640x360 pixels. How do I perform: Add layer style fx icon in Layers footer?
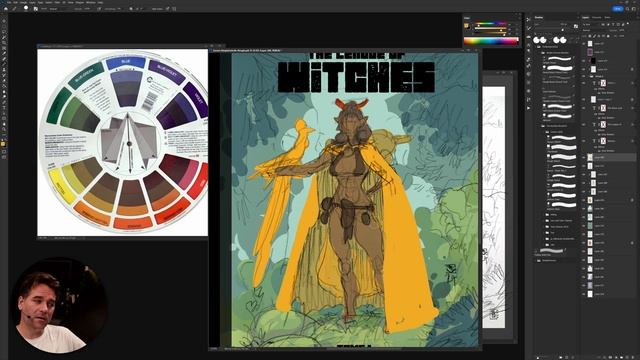[604, 358]
